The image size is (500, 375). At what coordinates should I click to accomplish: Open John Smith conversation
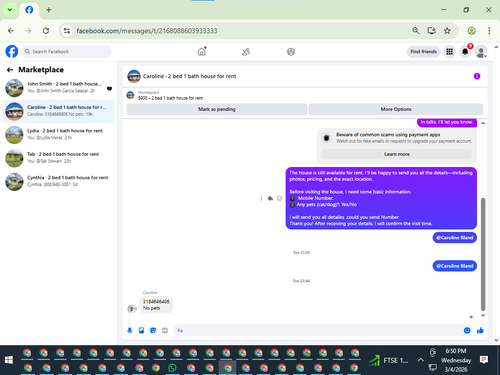click(x=59, y=87)
